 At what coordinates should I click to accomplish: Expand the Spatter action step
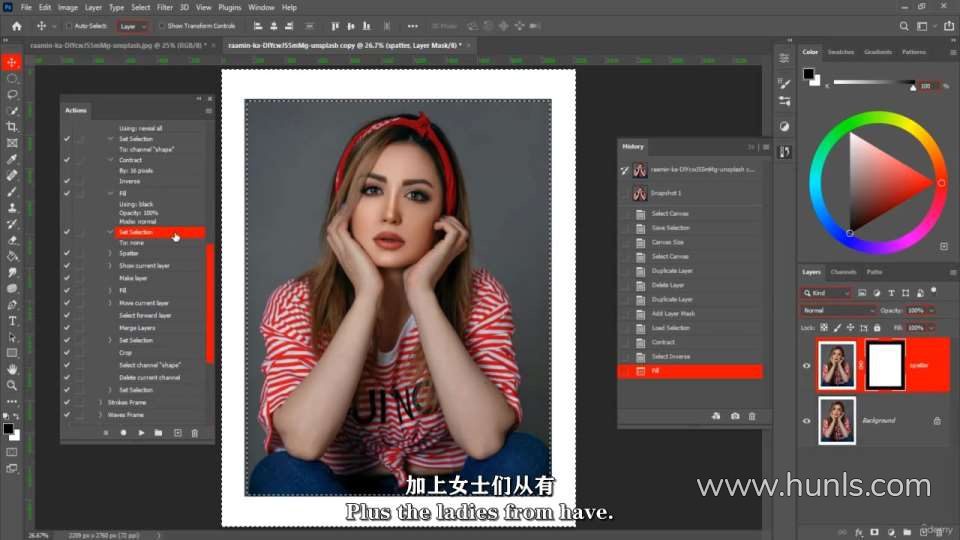click(110, 253)
